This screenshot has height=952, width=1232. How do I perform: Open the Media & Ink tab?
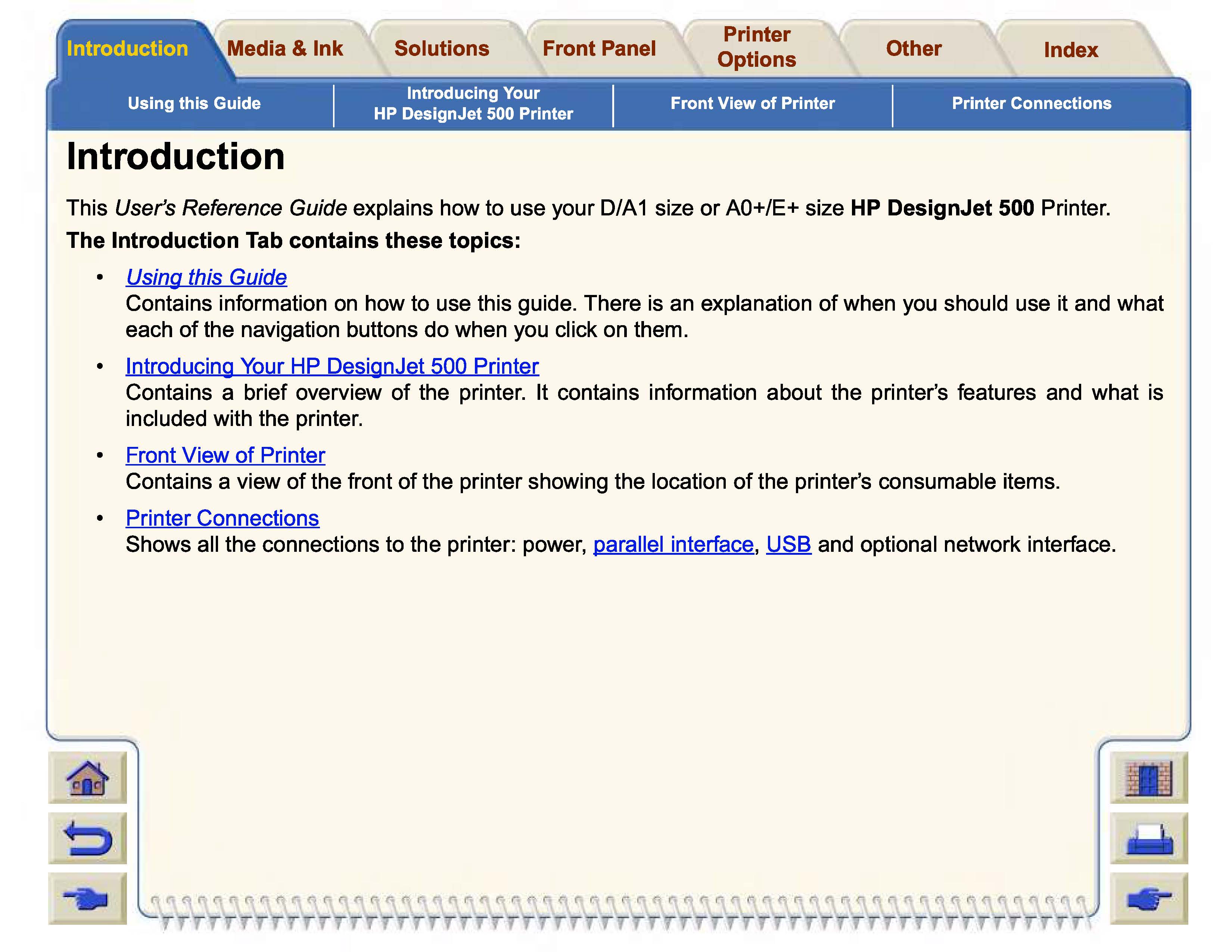click(285, 49)
